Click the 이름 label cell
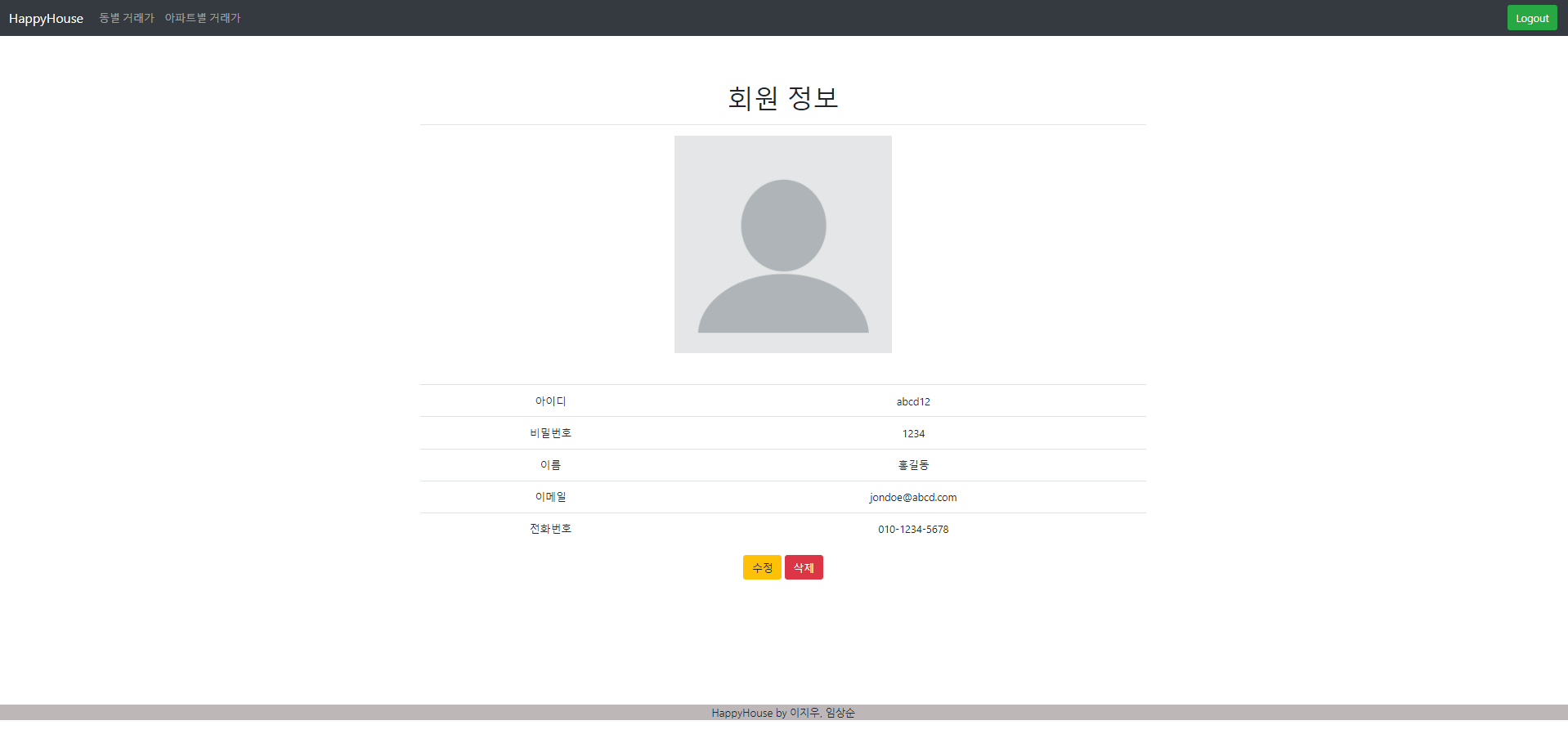 (x=550, y=464)
